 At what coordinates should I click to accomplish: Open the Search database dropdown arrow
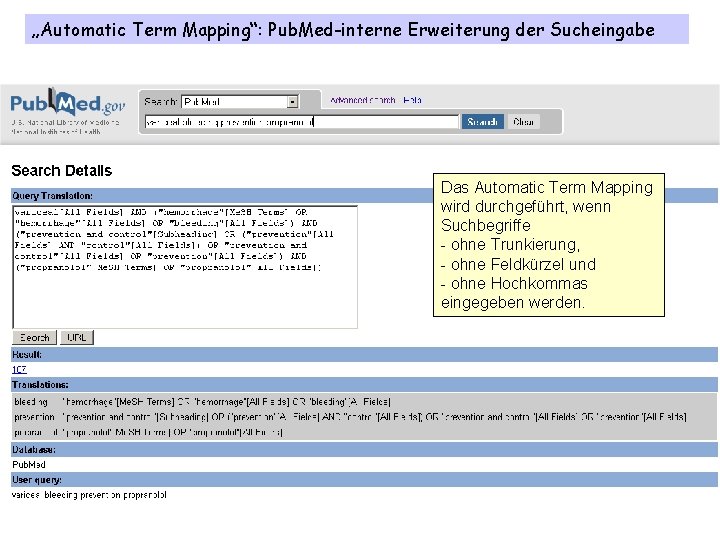(292, 102)
